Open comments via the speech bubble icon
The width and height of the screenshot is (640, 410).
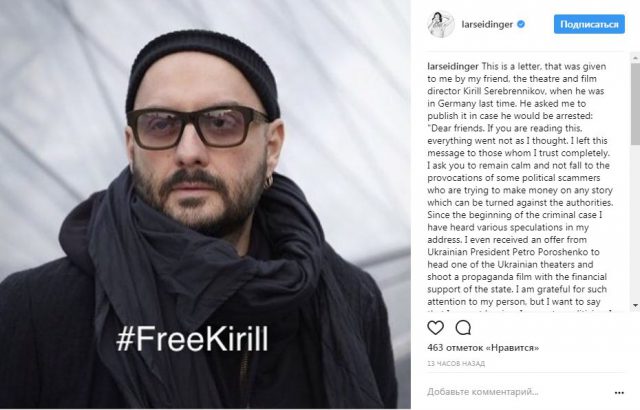(x=463, y=328)
